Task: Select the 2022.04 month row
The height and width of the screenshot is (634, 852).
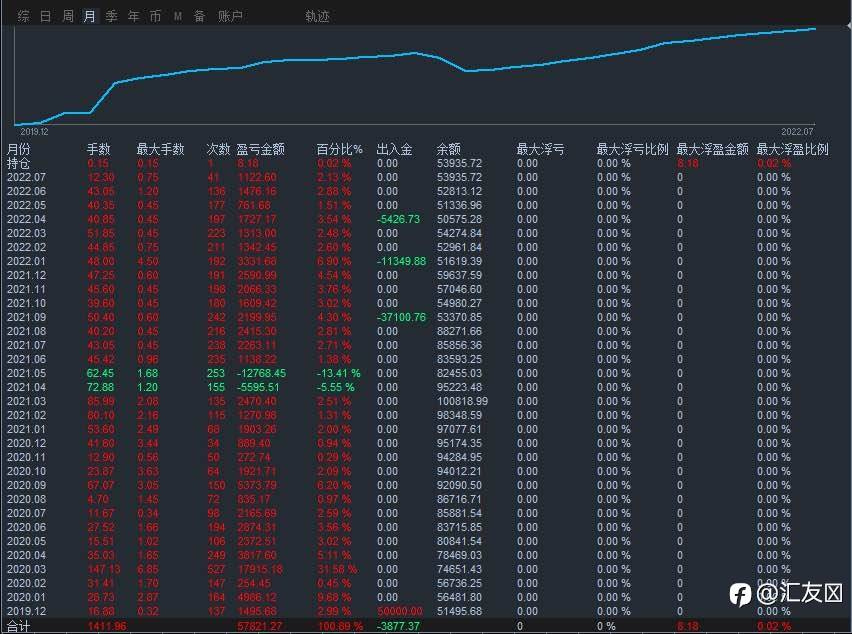Action: pos(426,219)
